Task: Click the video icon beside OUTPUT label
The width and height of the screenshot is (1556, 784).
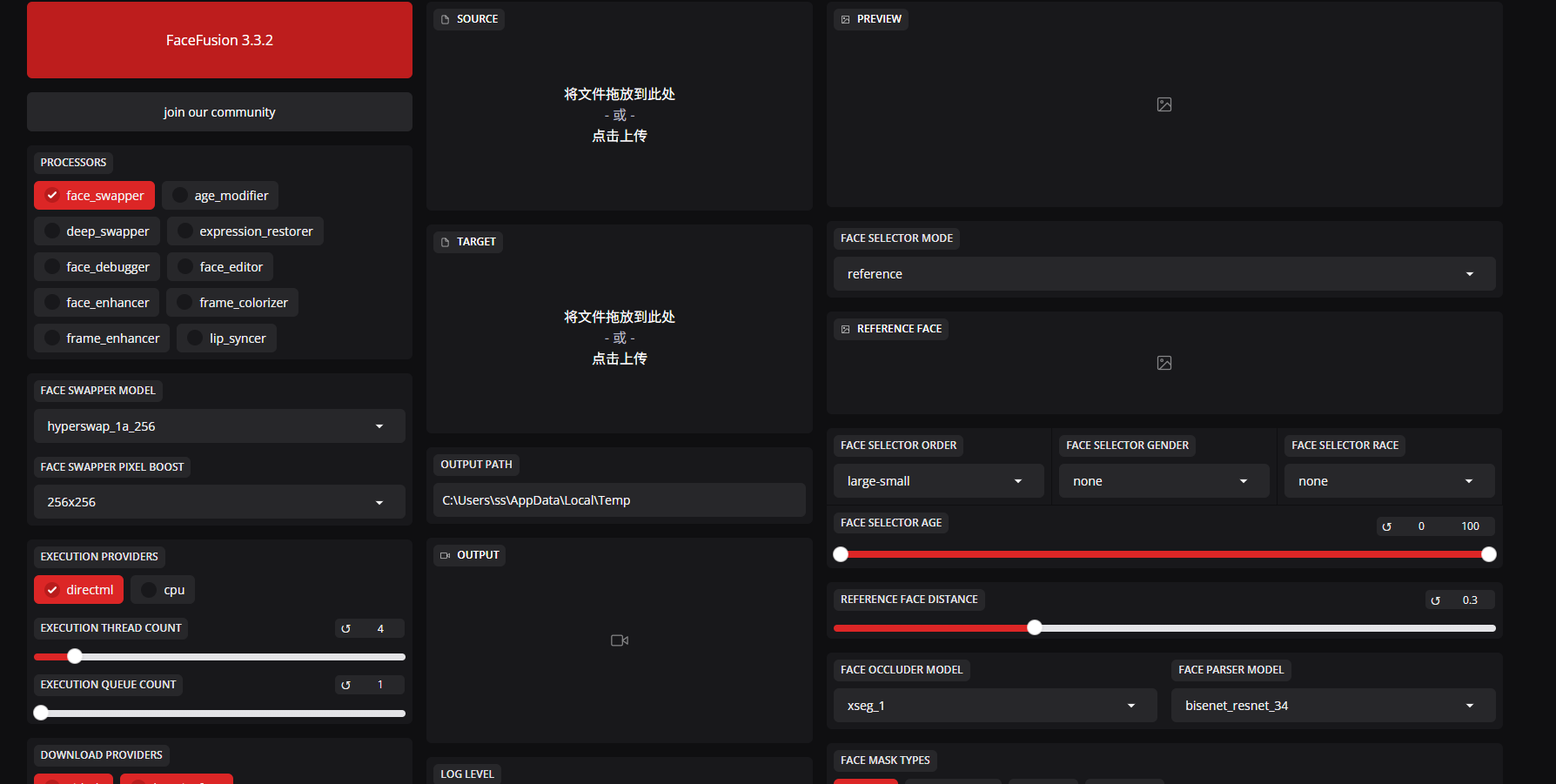Action: click(446, 555)
